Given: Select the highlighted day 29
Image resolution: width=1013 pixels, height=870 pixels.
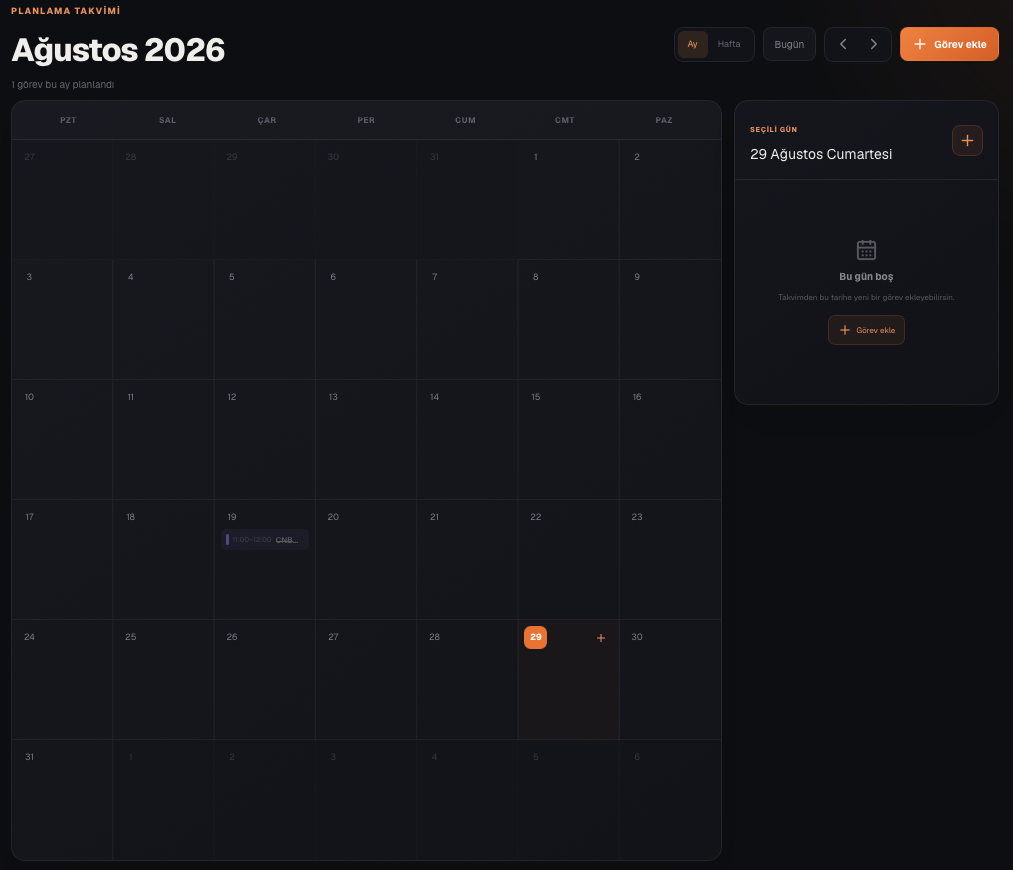Looking at the screenshot, I should 536,637.
